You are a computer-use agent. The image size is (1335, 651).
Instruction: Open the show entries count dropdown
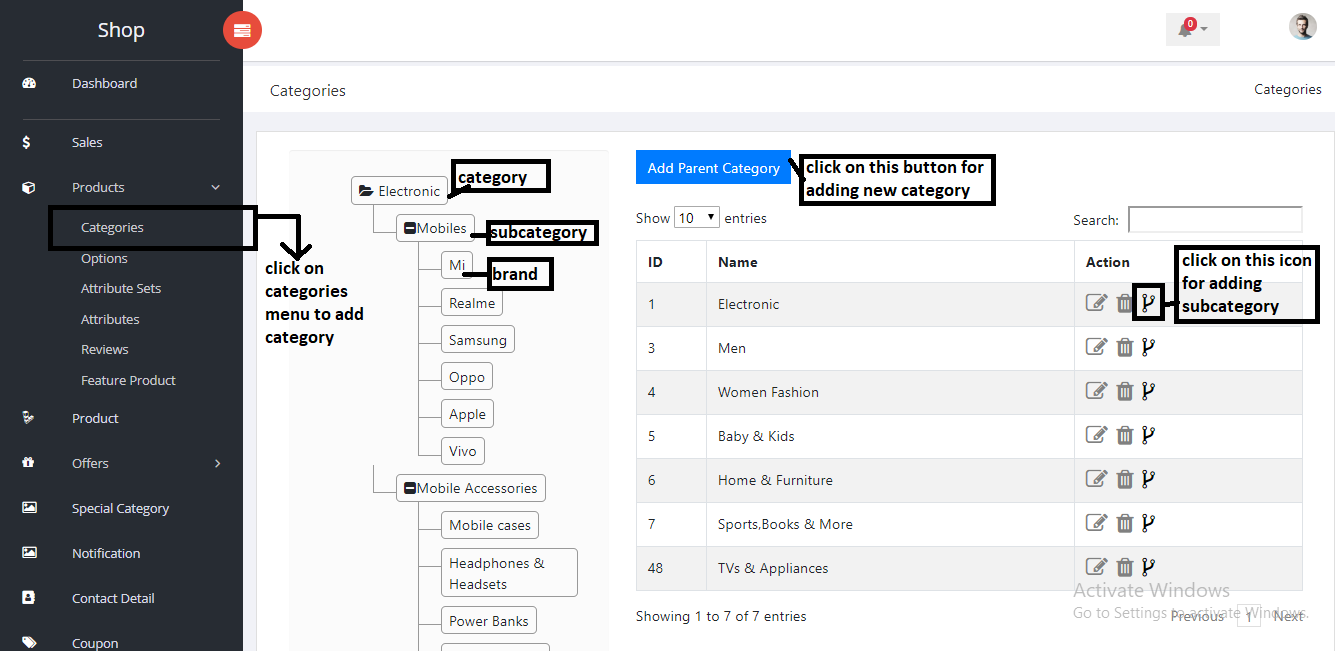click(696, 218)
